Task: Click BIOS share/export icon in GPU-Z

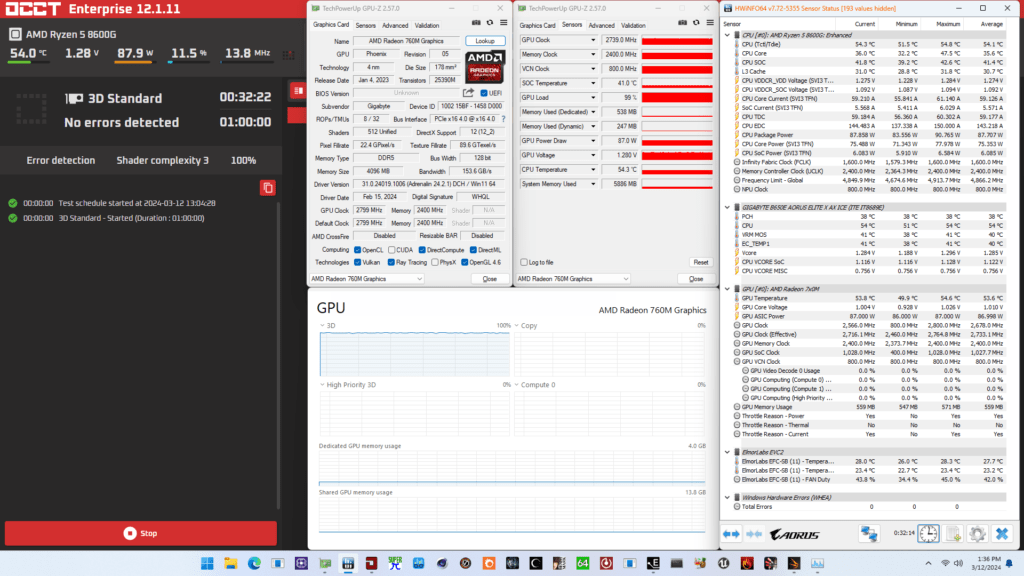Action: click(468, 93)
